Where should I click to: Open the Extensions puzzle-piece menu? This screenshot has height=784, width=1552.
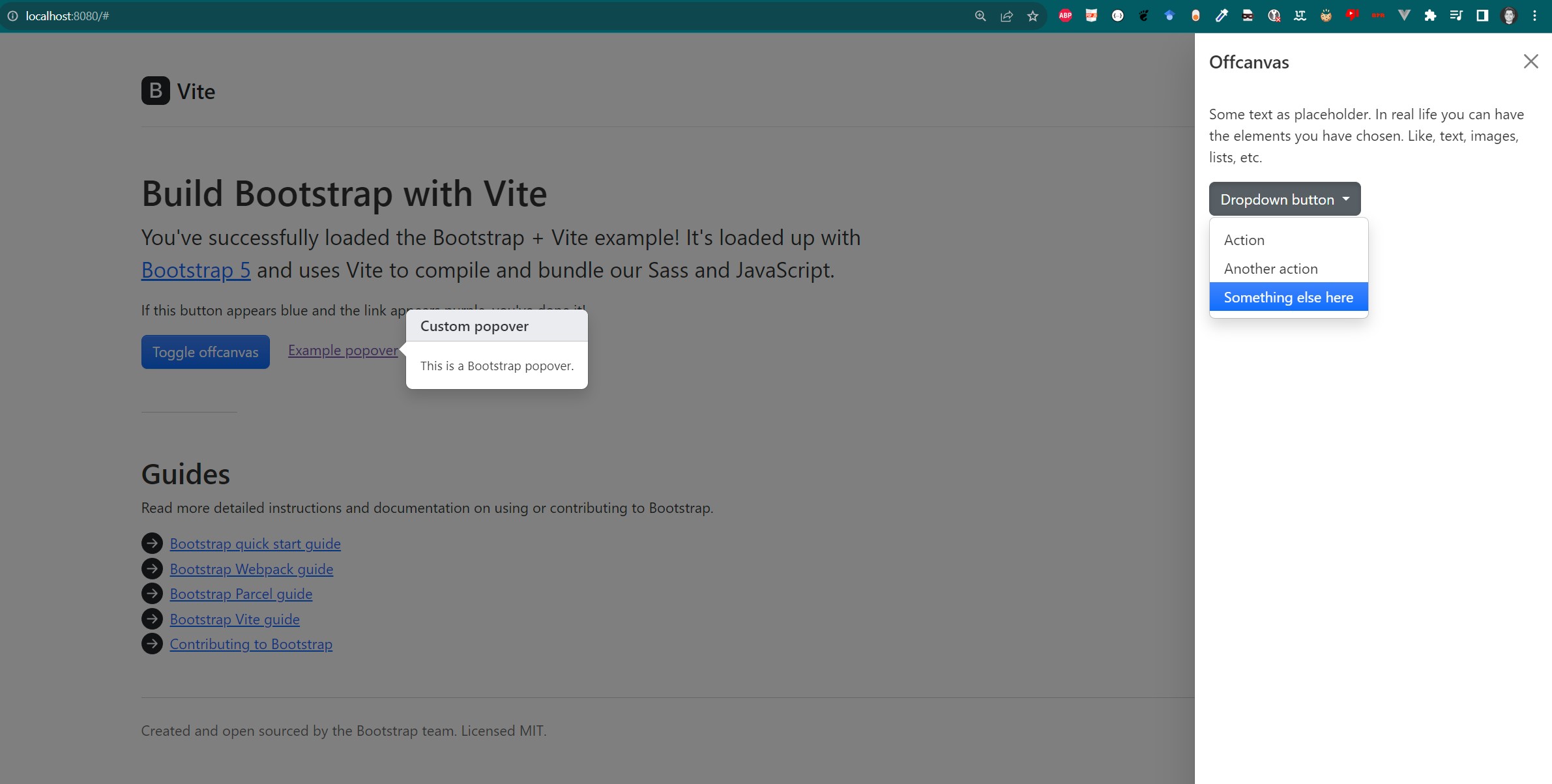1430,16
